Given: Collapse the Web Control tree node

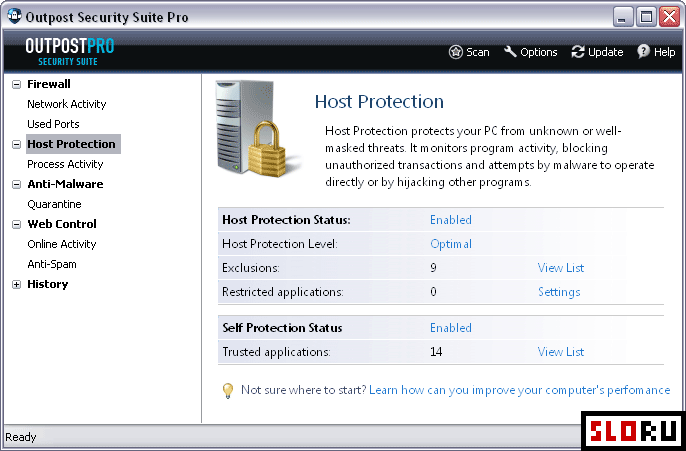Looking at the screenshot, I should [16, 224].
